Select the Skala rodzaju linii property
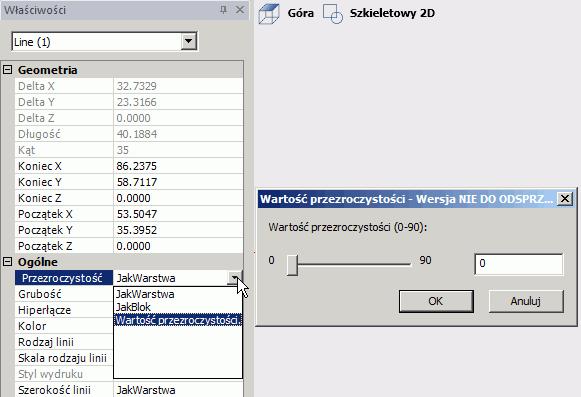 pyautogui.click(x=64, y=358)
